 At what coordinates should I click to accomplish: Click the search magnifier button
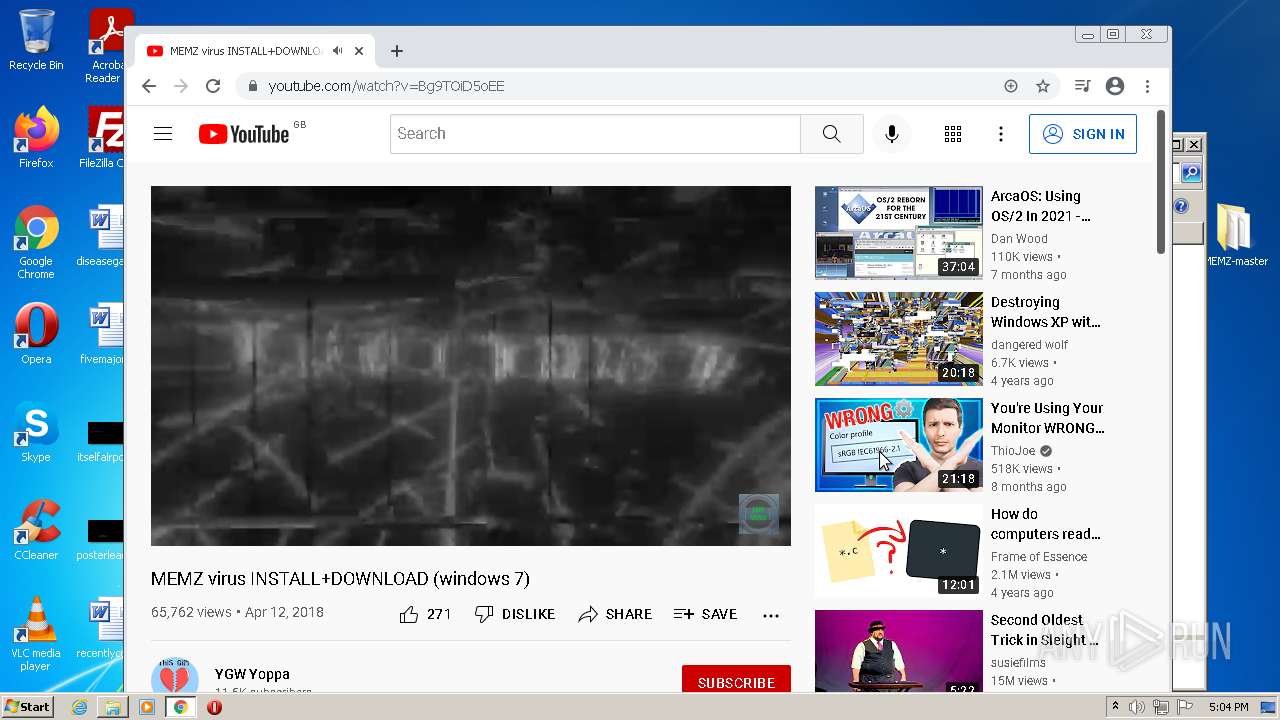tap(832, 134)
